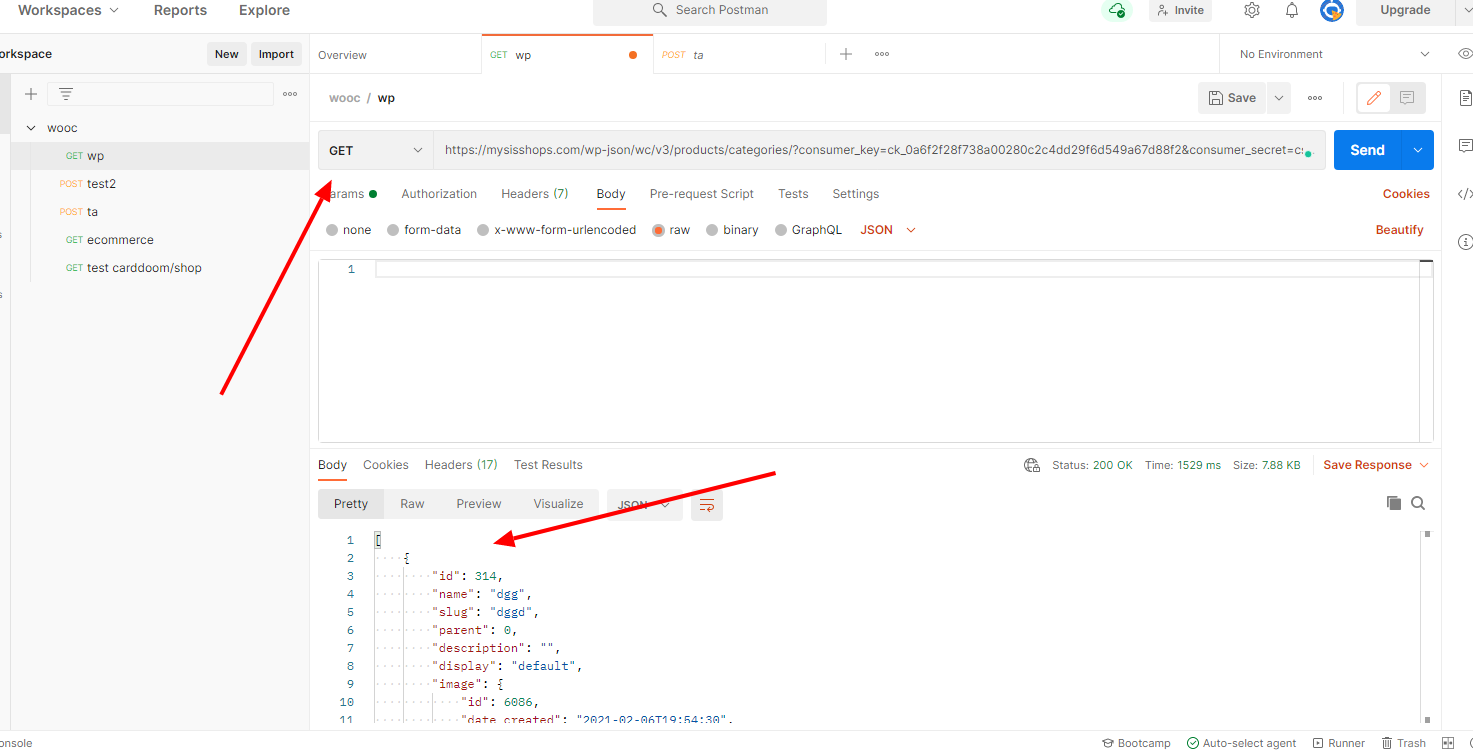Open the Explore menu item

(x=264, y=10)
